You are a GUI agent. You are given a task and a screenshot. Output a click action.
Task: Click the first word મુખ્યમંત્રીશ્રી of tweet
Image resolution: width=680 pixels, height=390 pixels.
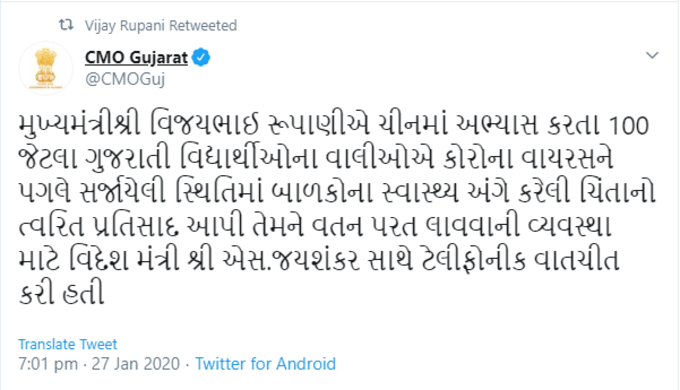(80, 125)
